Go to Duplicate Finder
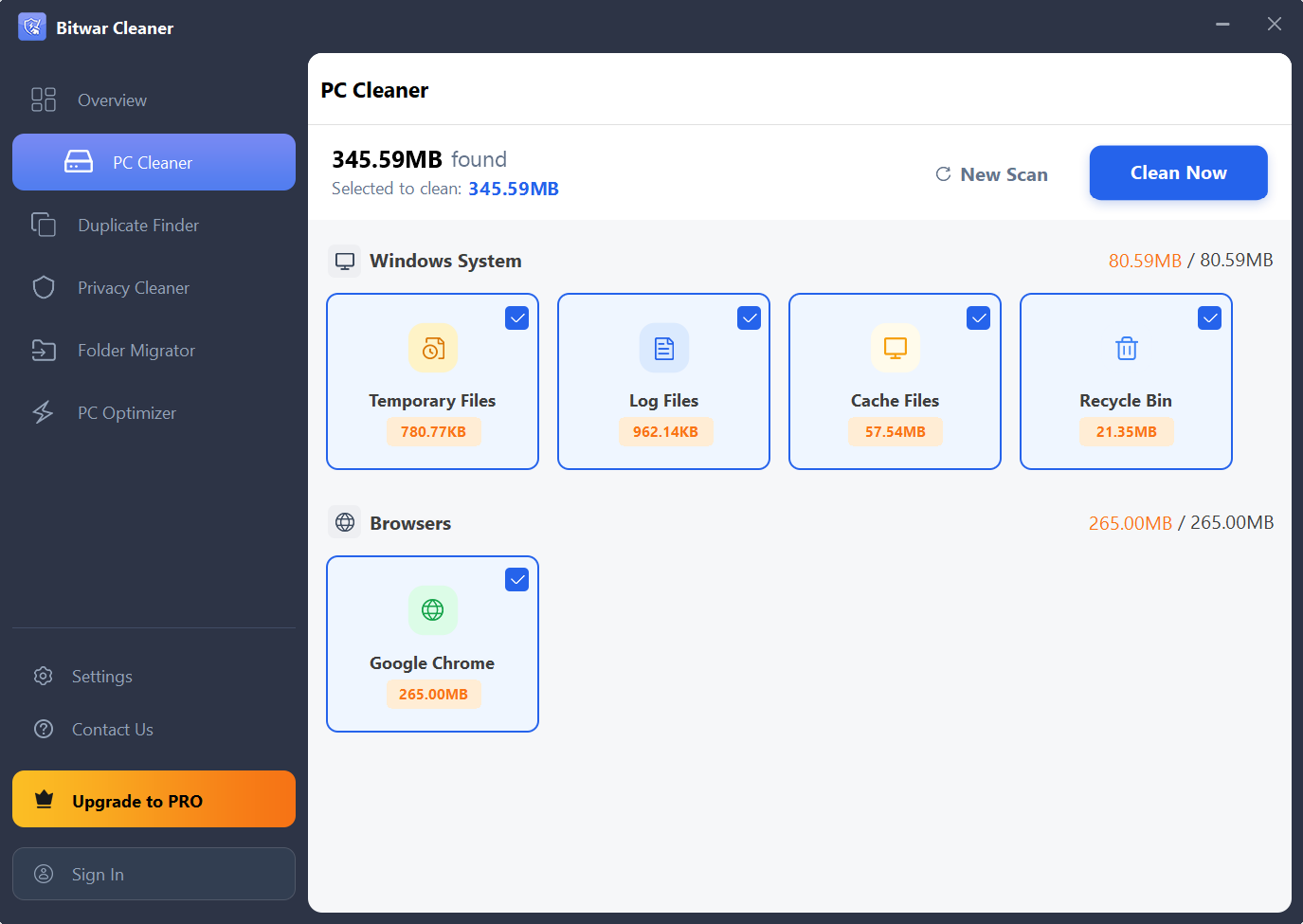The image size is (1303, 924). click(x=154, y=225)
